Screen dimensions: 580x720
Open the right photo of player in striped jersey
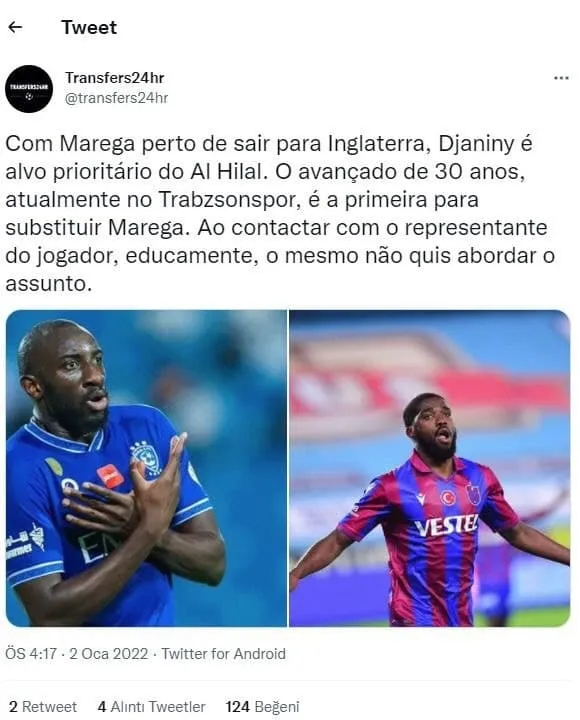tap(430, 468)
